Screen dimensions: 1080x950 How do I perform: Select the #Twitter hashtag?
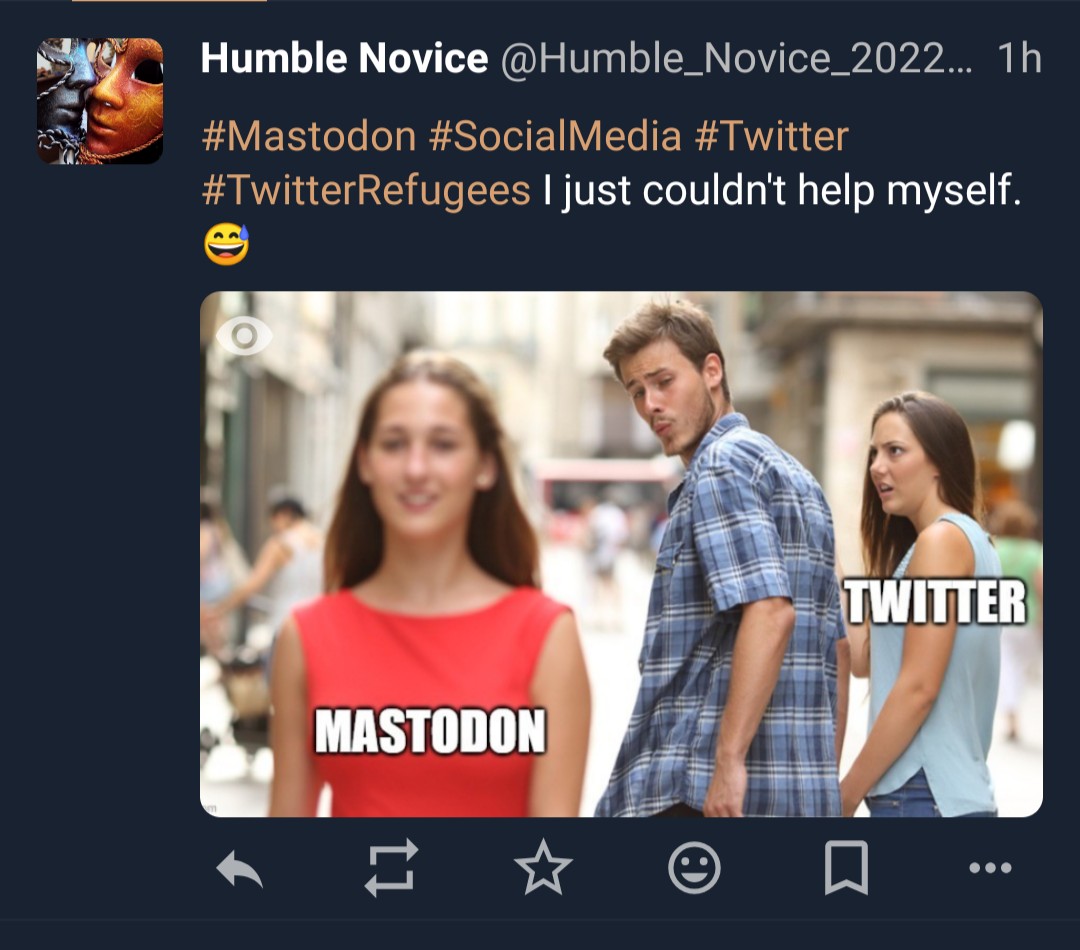pyautogui.click(x=771, y=136)
